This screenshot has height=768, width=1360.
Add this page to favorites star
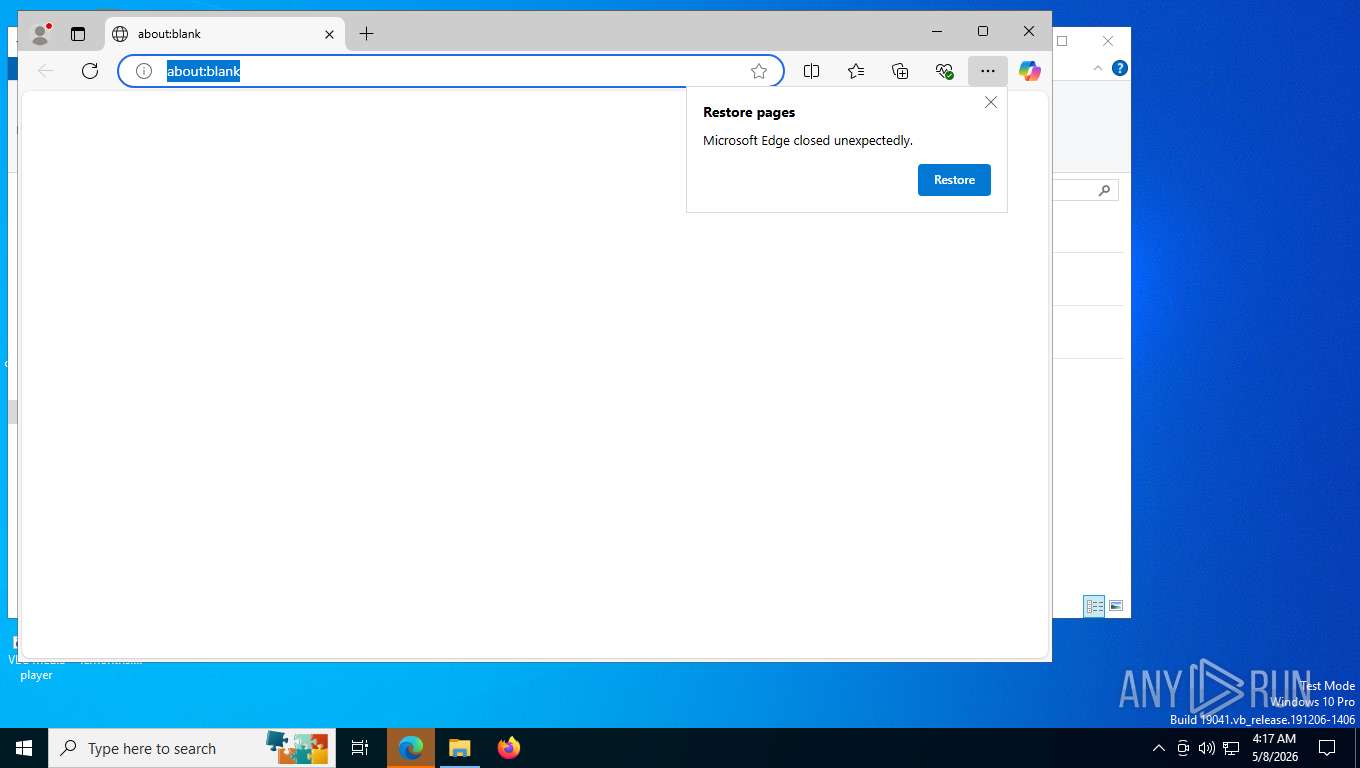coord(759,71)
